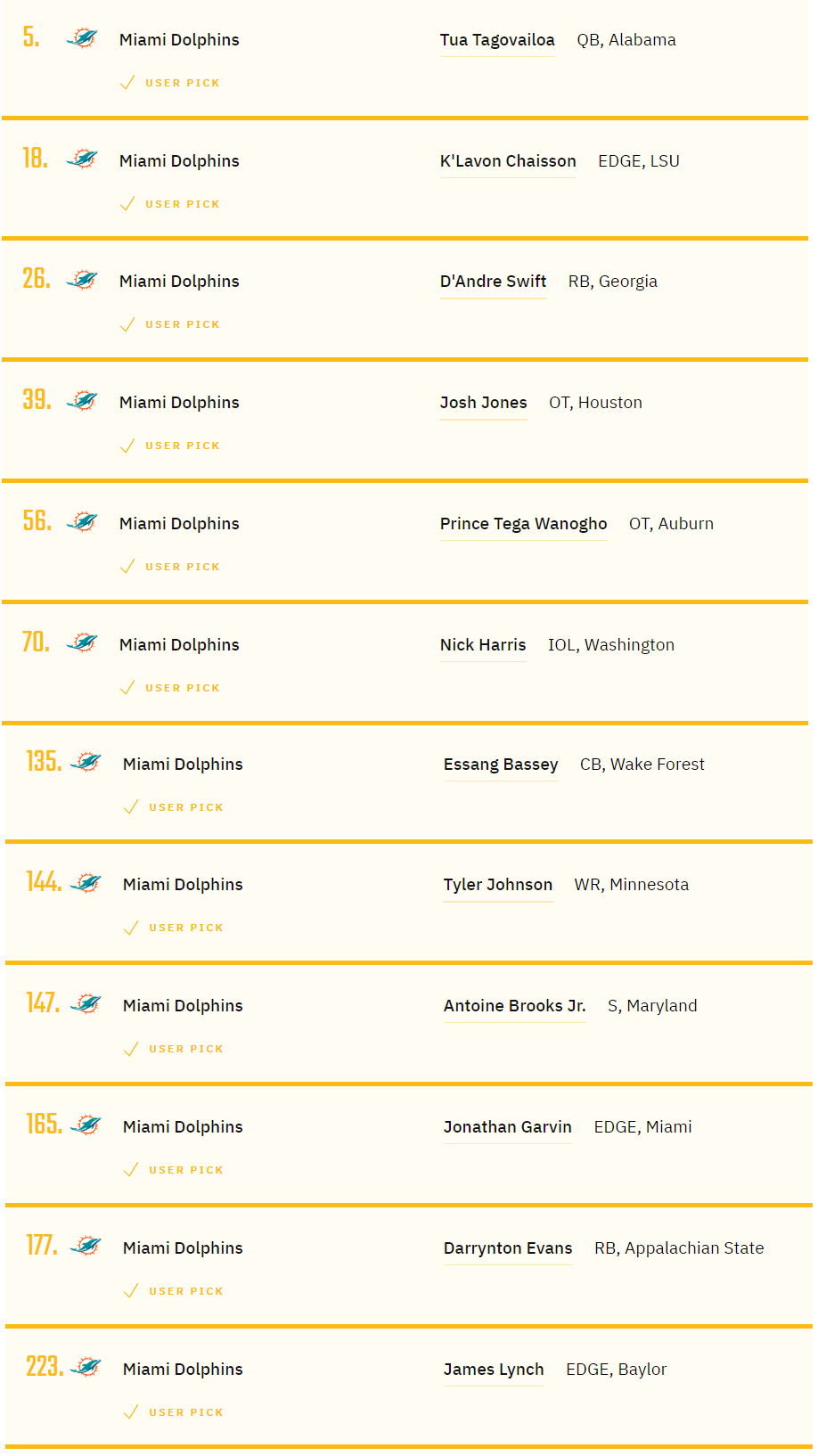Click the Dolphins logo beside pick 223
Viewport: 818px width, 1456px height.
86,1367
